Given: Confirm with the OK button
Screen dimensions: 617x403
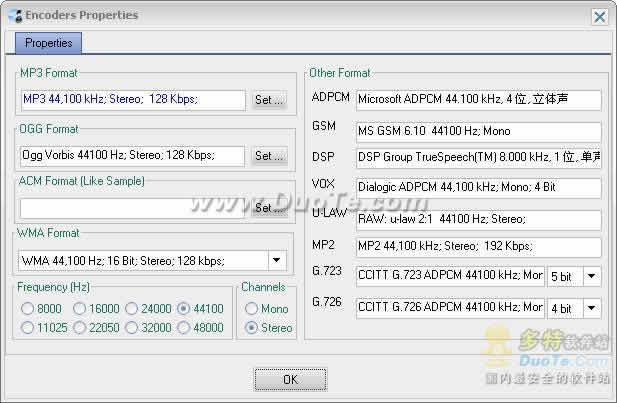Looking at the screenshot, I should click(290, 379).
